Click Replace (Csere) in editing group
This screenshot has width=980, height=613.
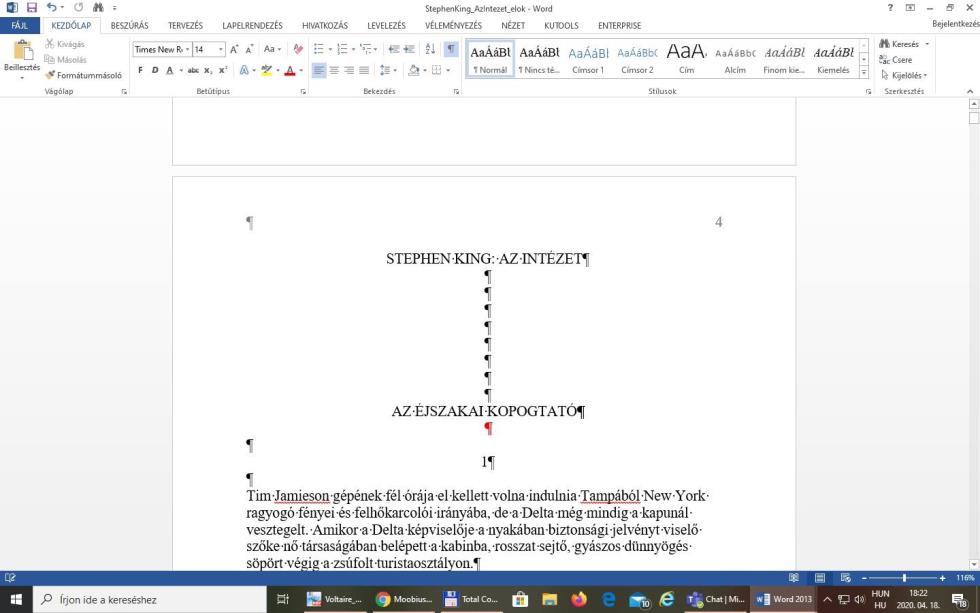click(896, 59)
